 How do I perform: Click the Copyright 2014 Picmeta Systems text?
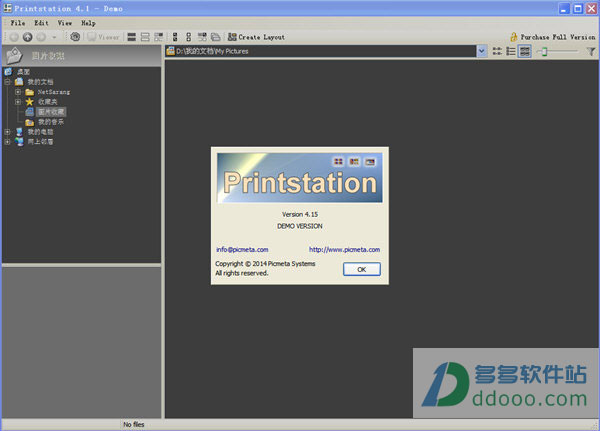click(265, 263)
